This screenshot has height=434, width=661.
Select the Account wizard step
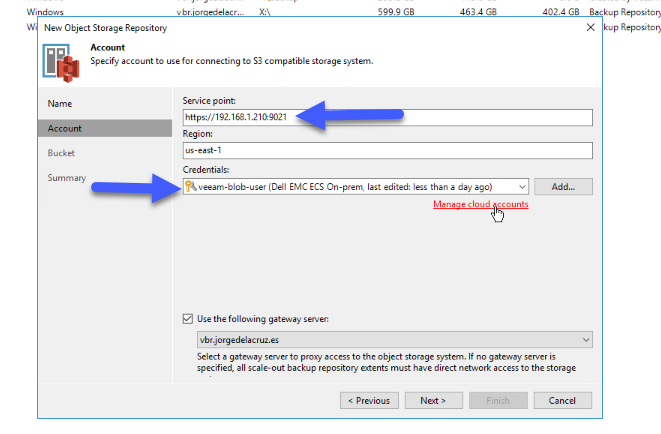pos(105,129)
